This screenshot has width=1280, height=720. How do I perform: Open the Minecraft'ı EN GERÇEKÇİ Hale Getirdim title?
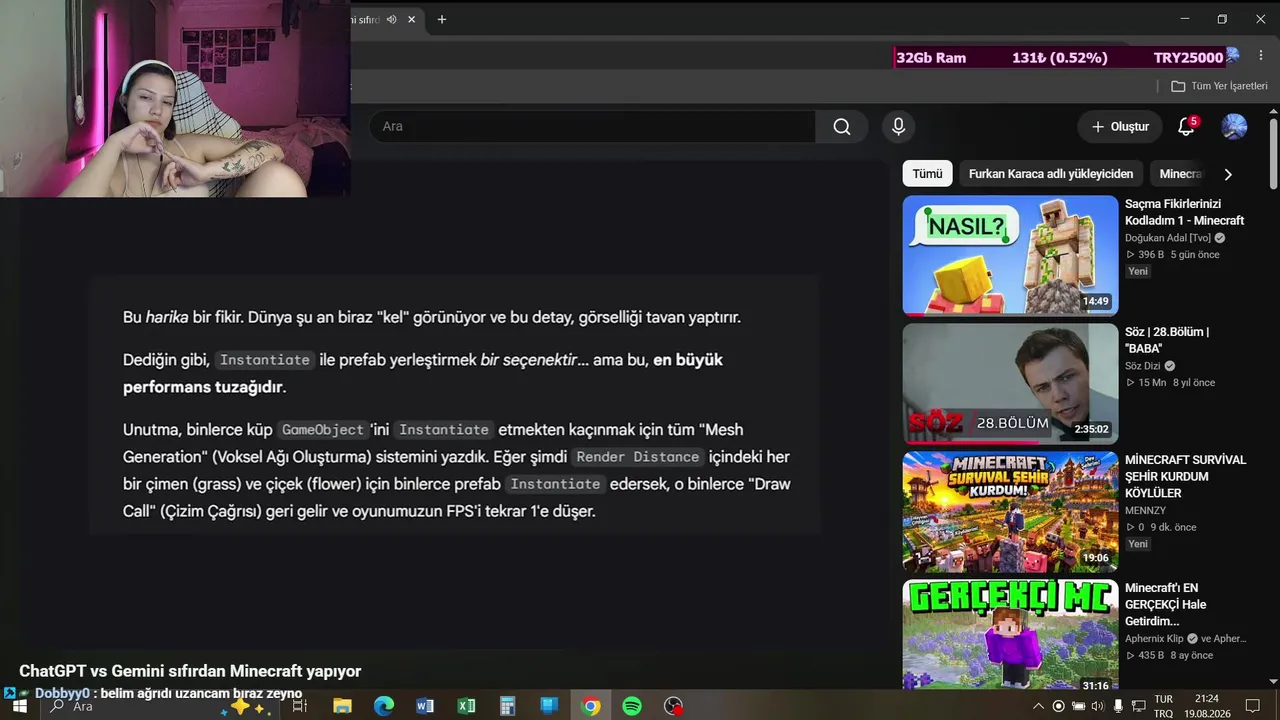point(1166,604)
